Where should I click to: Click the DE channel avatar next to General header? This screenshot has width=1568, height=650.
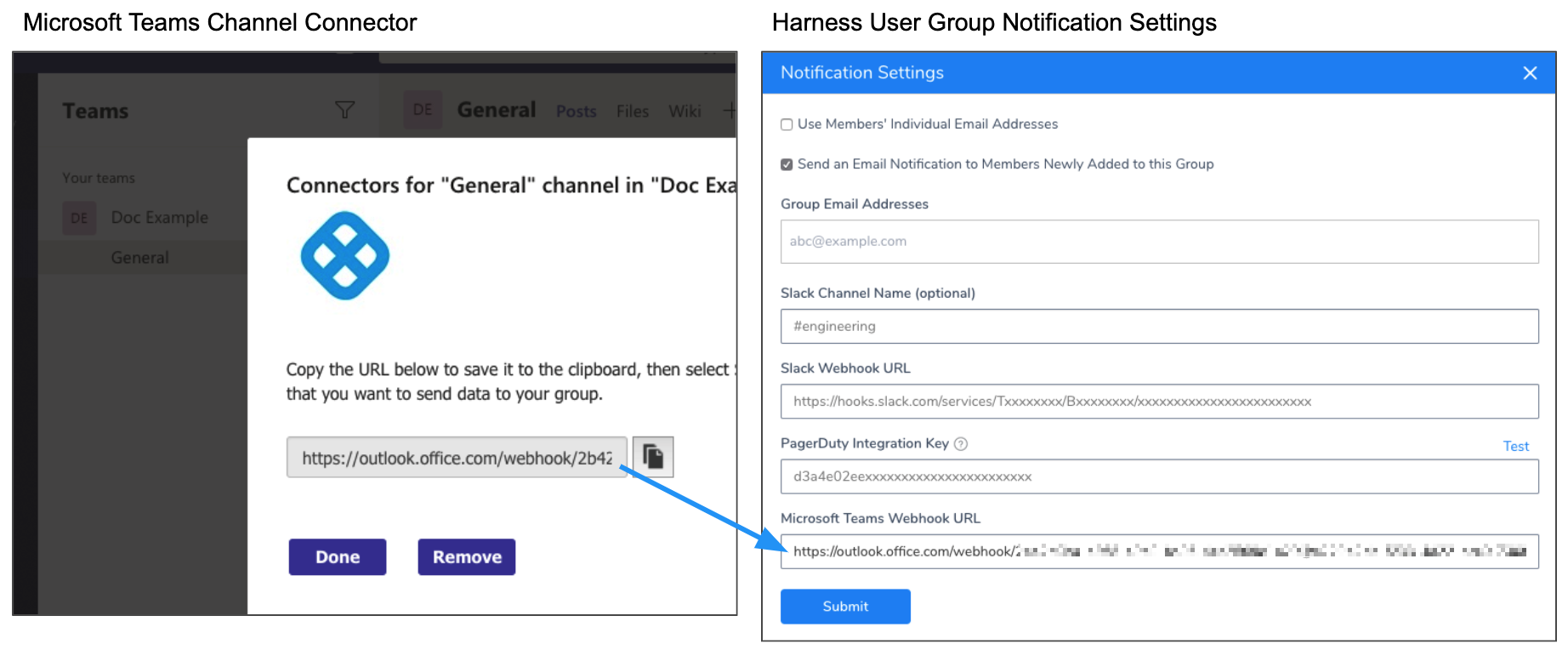point(423,110)
